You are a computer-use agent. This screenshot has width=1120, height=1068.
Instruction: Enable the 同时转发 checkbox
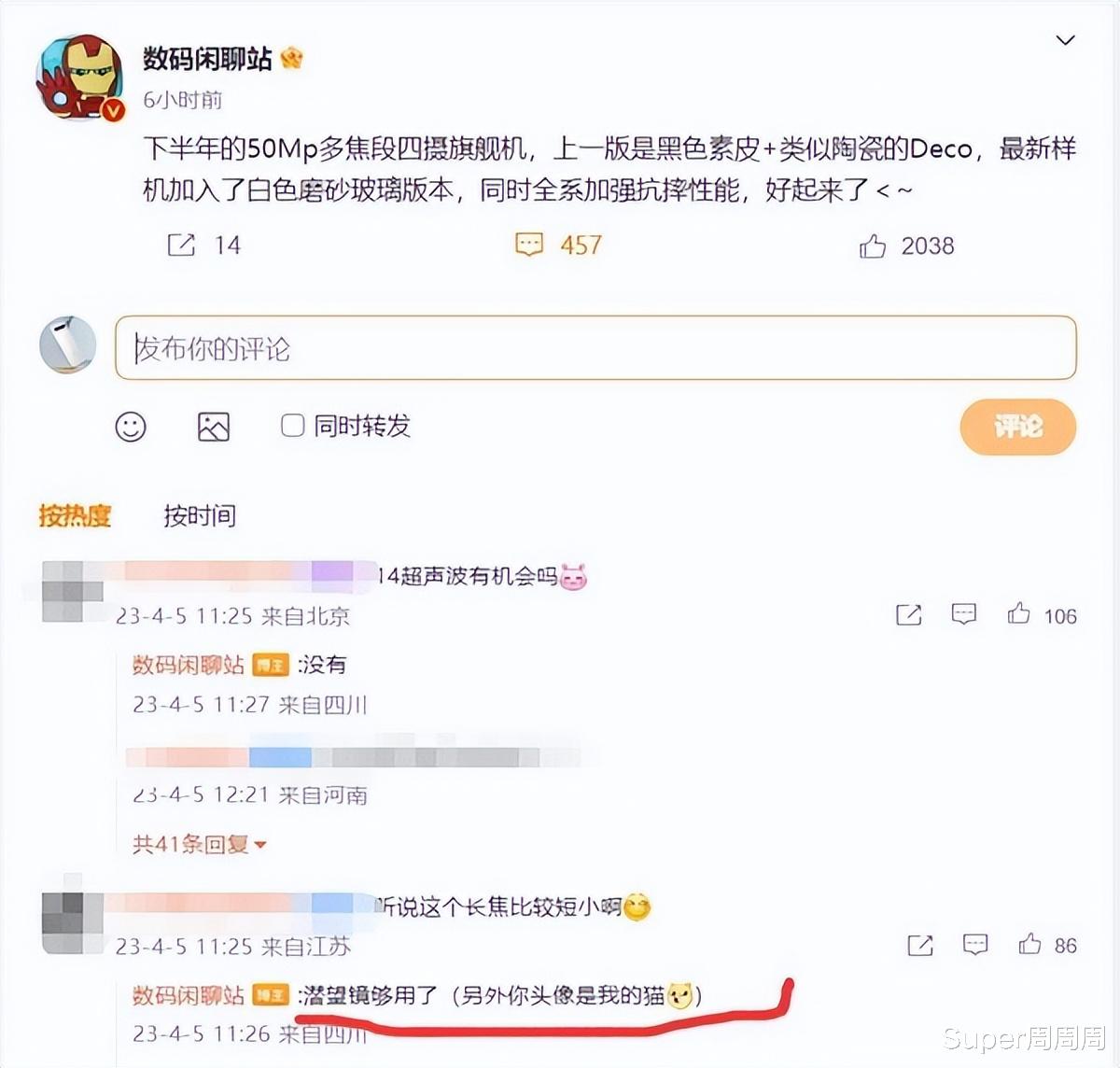(293, 426)
